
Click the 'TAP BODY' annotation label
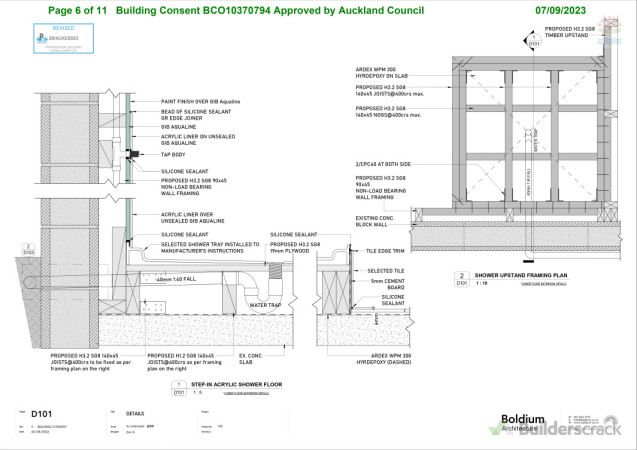175,155
